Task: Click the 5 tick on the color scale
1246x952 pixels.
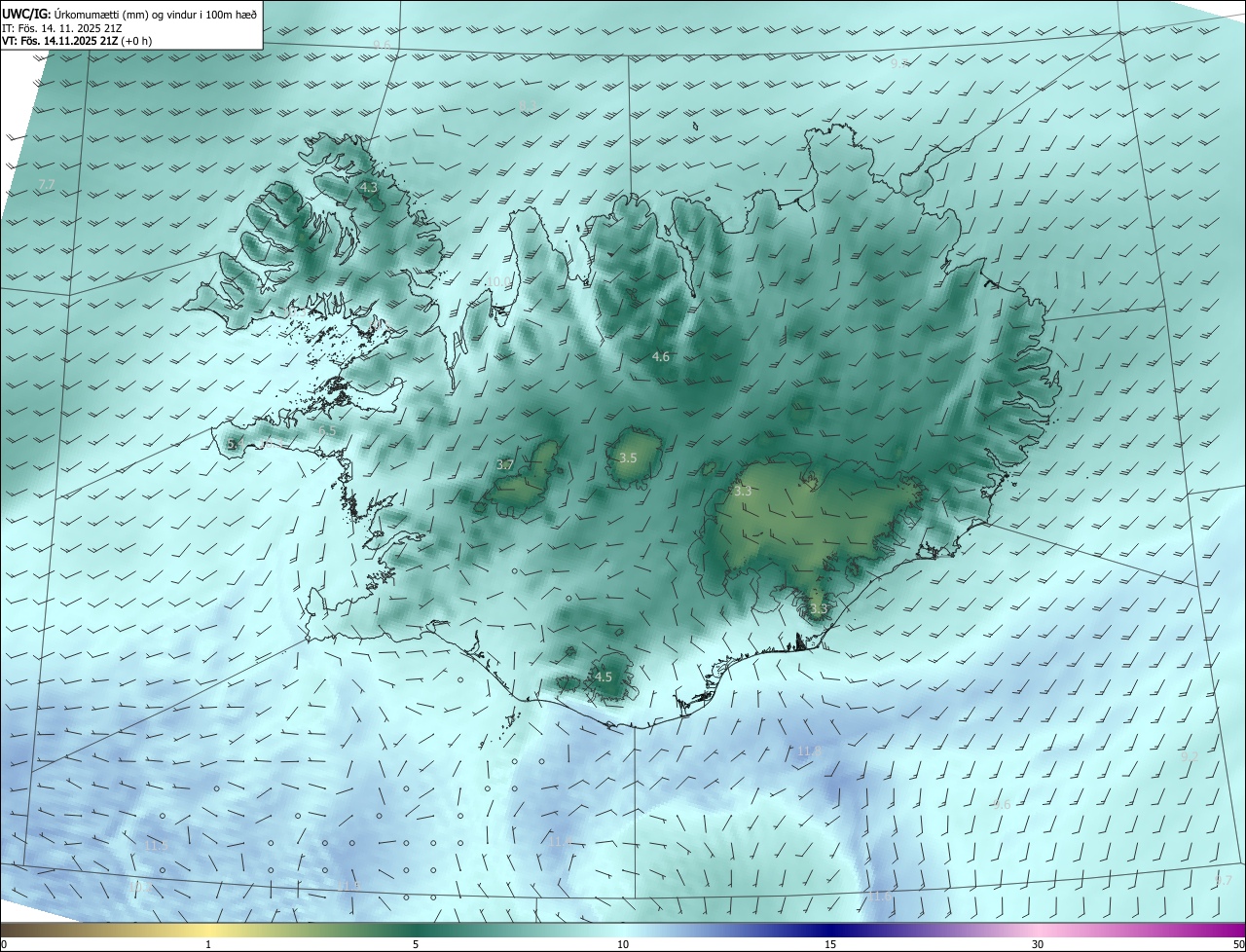Action: pos(416,944)
